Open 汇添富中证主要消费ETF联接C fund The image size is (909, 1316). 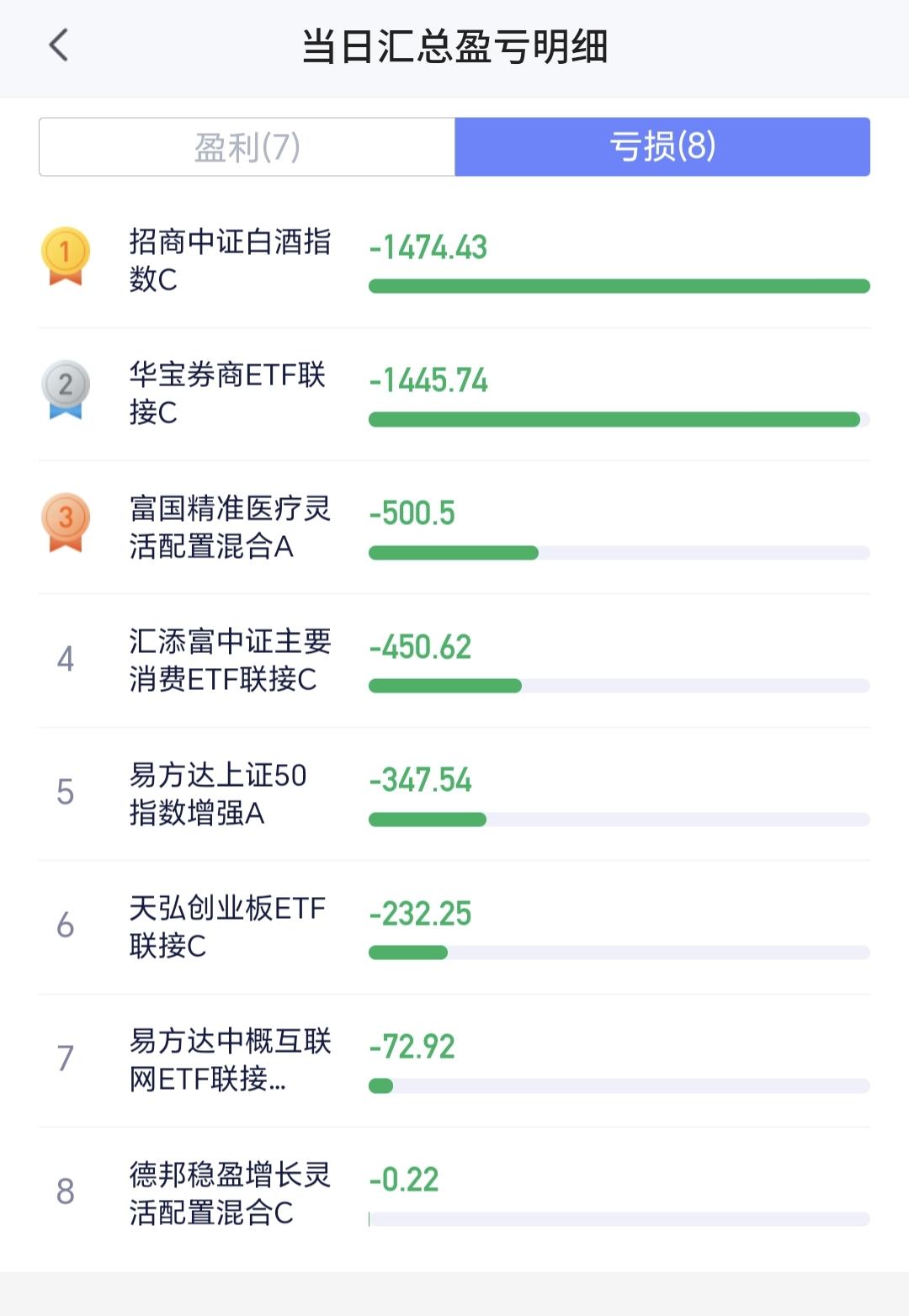[229, 660]
